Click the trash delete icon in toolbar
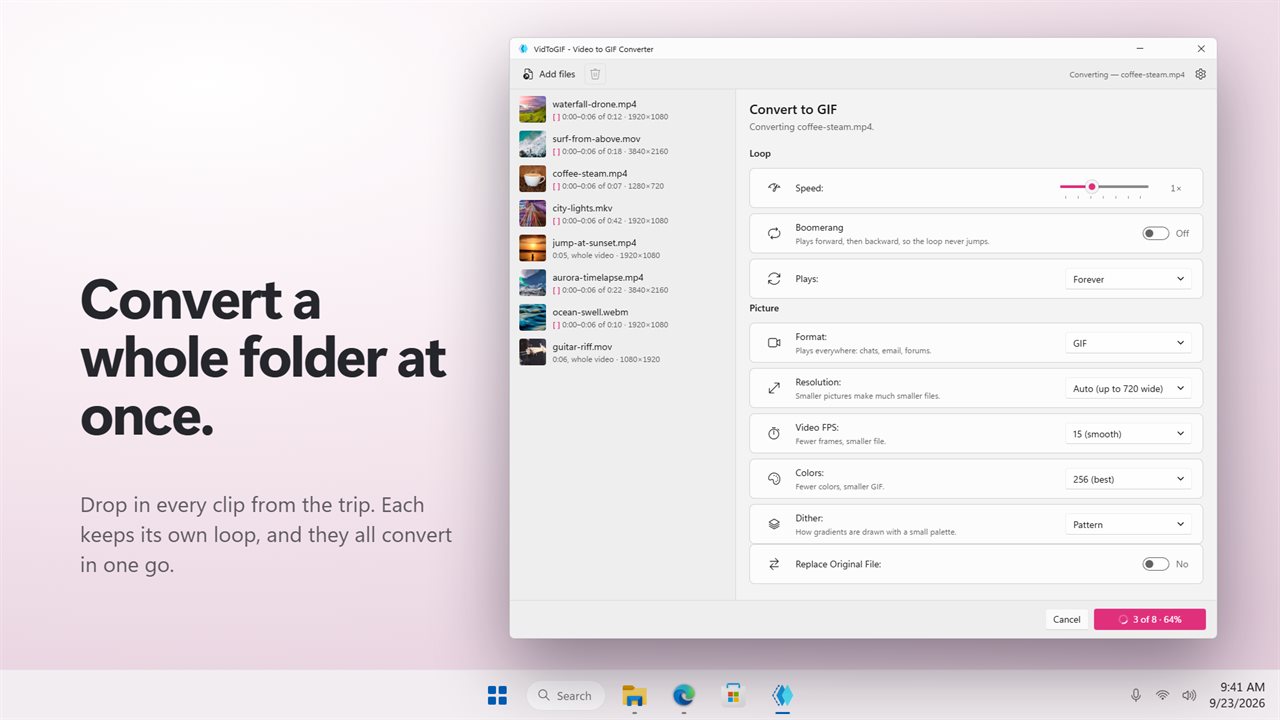Viewport: 1280px width, 720px height. [595, 74]
